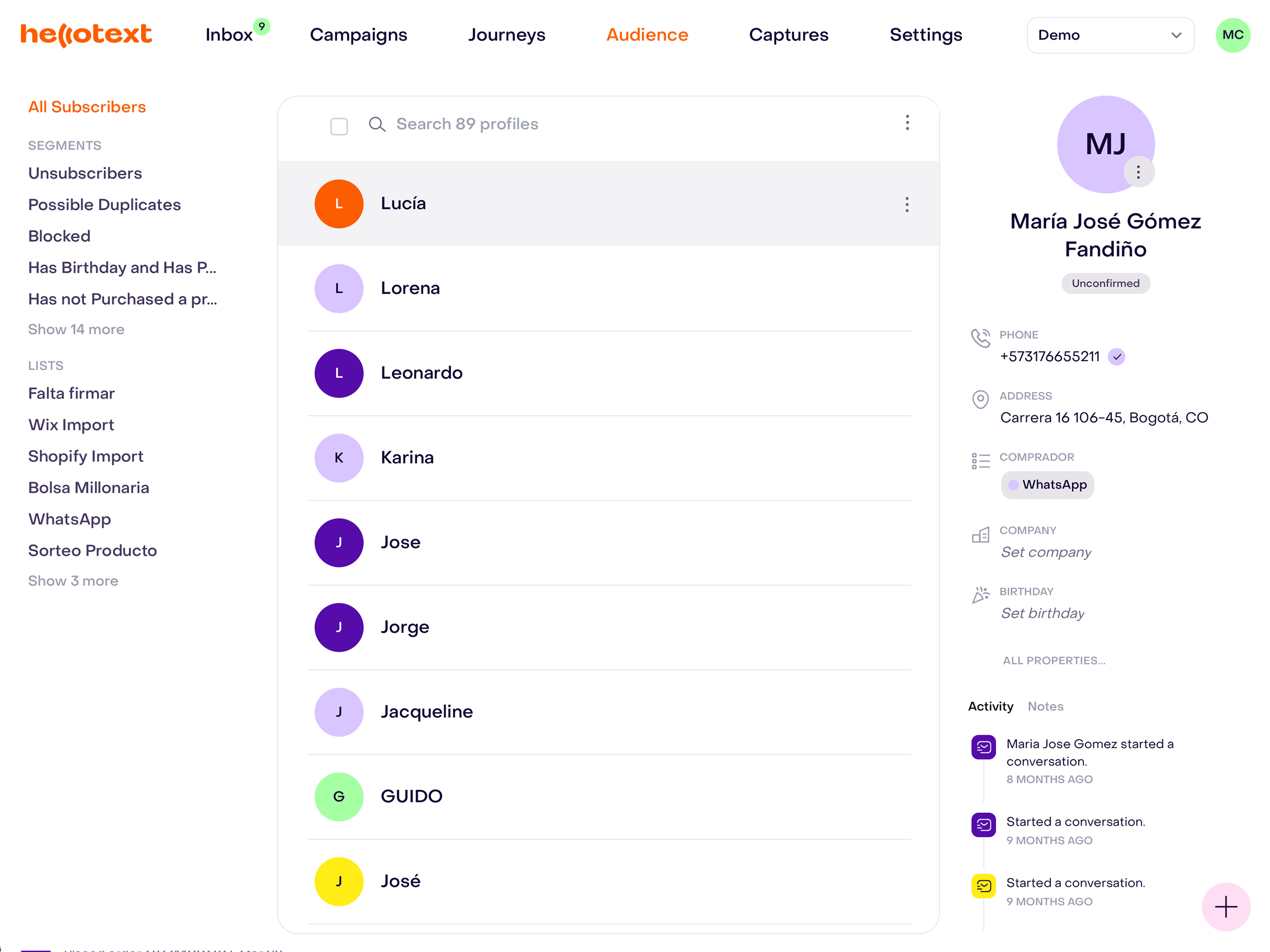Viewport: 1270px width, 952px height.
Task: Expand Show 3 more lists
Action: click(x=73, y=581)
